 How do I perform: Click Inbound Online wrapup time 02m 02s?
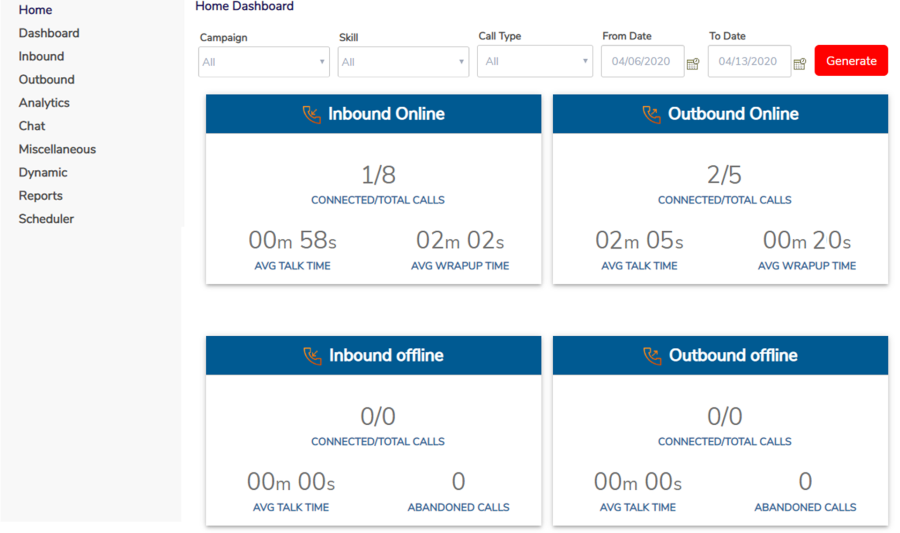[460, 240]
